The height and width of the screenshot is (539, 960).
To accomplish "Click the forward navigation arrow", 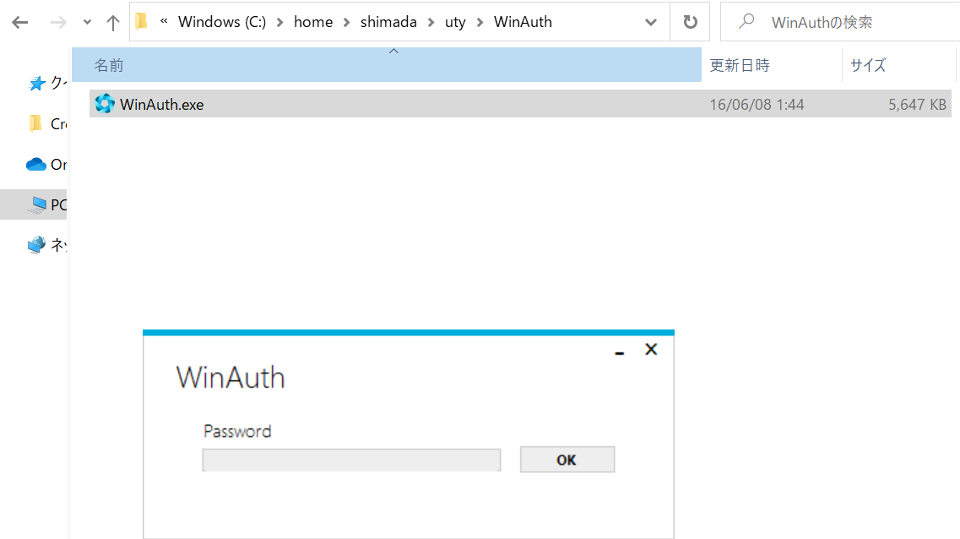I will [x=58, y=23].
